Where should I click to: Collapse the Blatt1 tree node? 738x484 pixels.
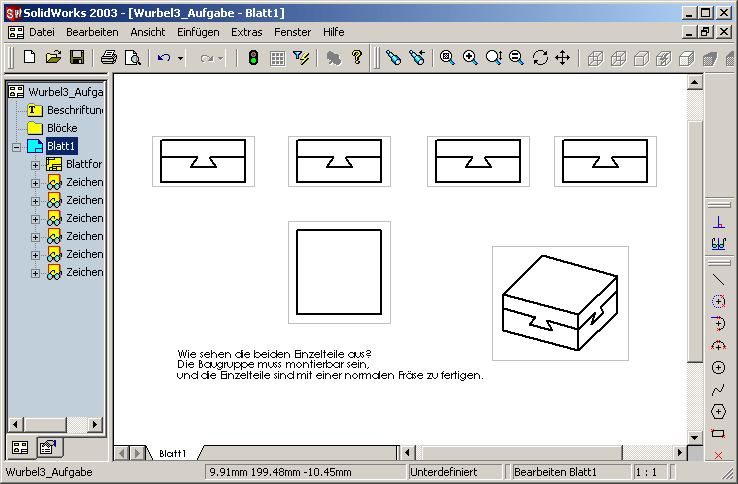[17, 147]
